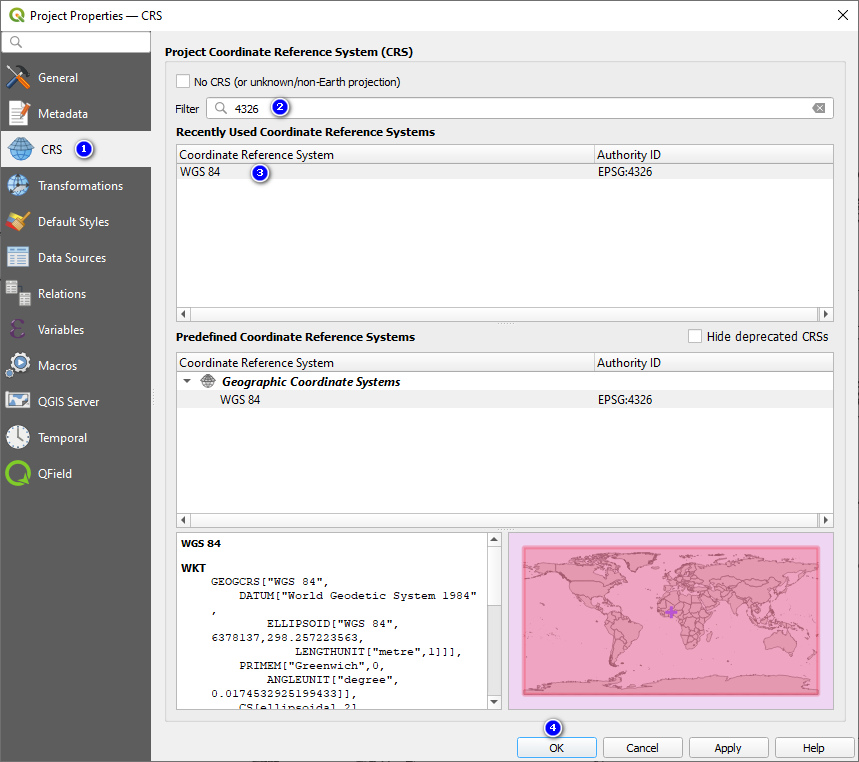Sort predefined list by Authority ID header
The height and width of the screenshot is (762, 859).
[x=714, y=363]
